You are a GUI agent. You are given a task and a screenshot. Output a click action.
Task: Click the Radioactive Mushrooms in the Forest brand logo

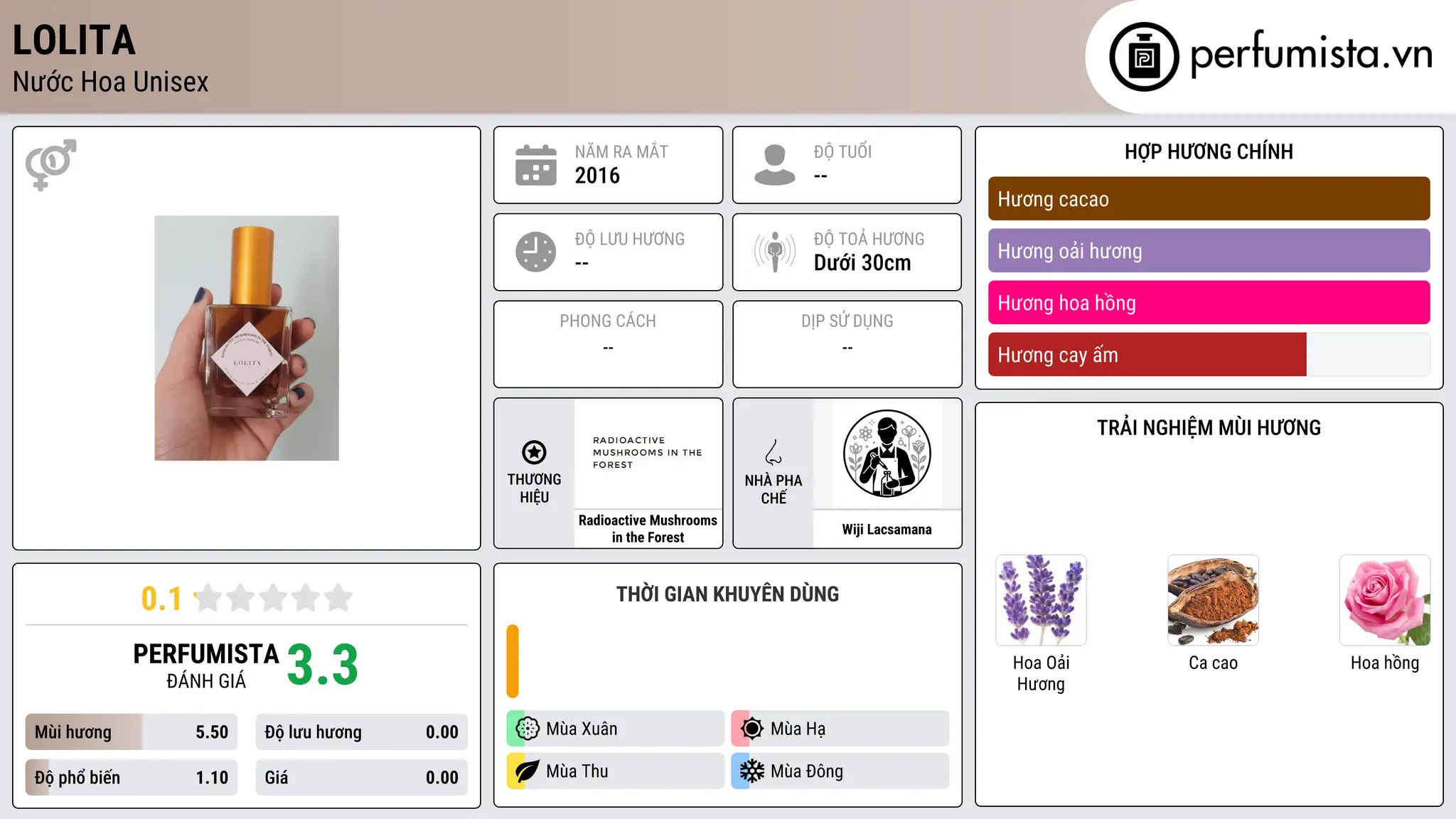[648, 453]
